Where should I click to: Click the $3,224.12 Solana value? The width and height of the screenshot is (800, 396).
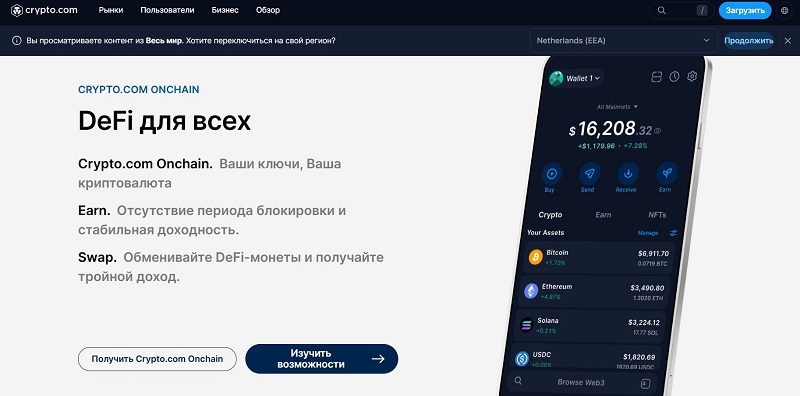tap(643, 323)
